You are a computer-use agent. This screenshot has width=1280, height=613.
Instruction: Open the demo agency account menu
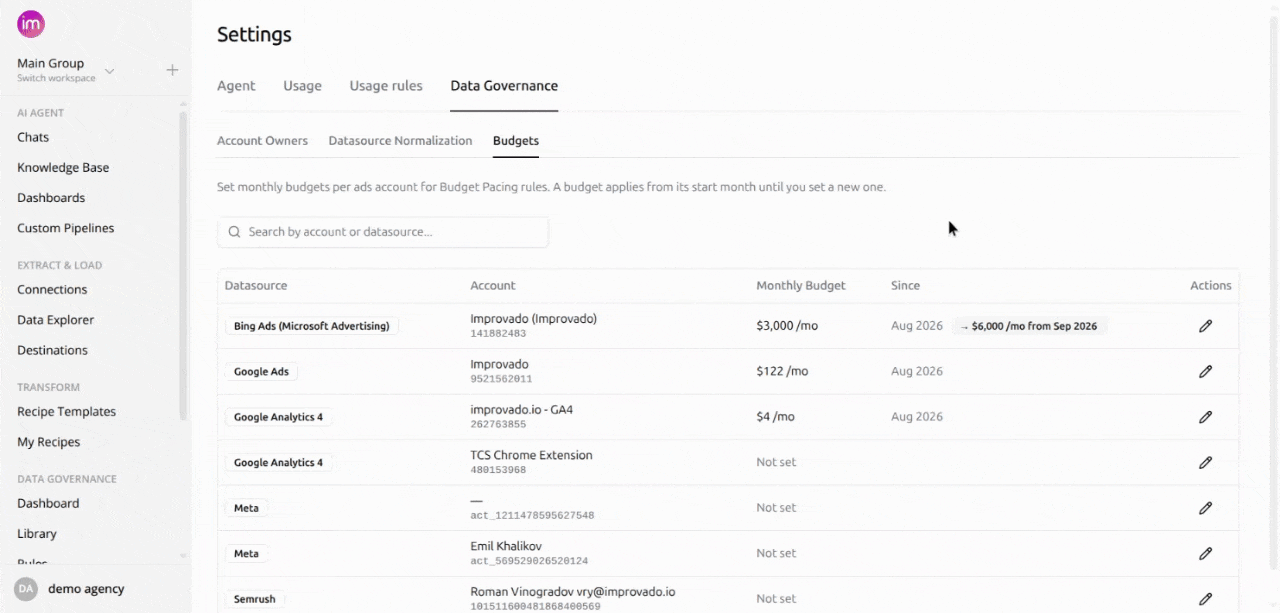[86, 589]
